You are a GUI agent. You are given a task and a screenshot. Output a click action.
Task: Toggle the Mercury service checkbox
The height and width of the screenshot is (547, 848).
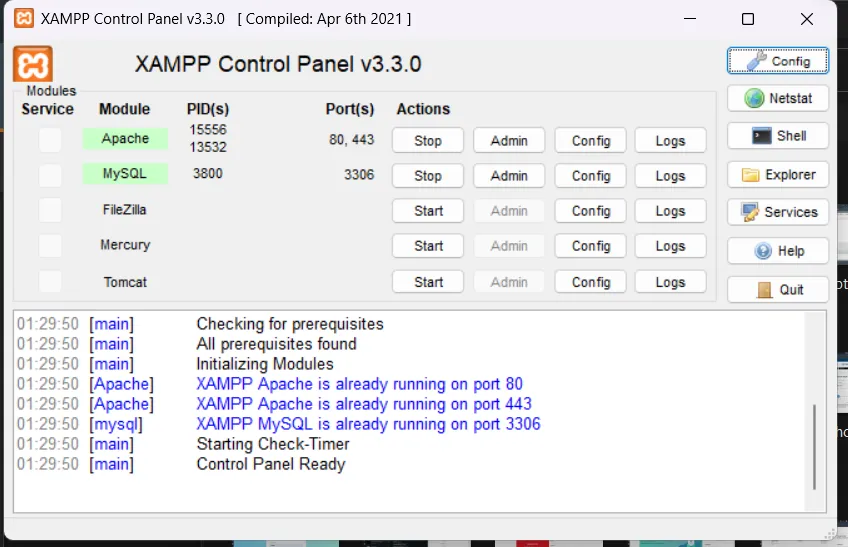50,246
